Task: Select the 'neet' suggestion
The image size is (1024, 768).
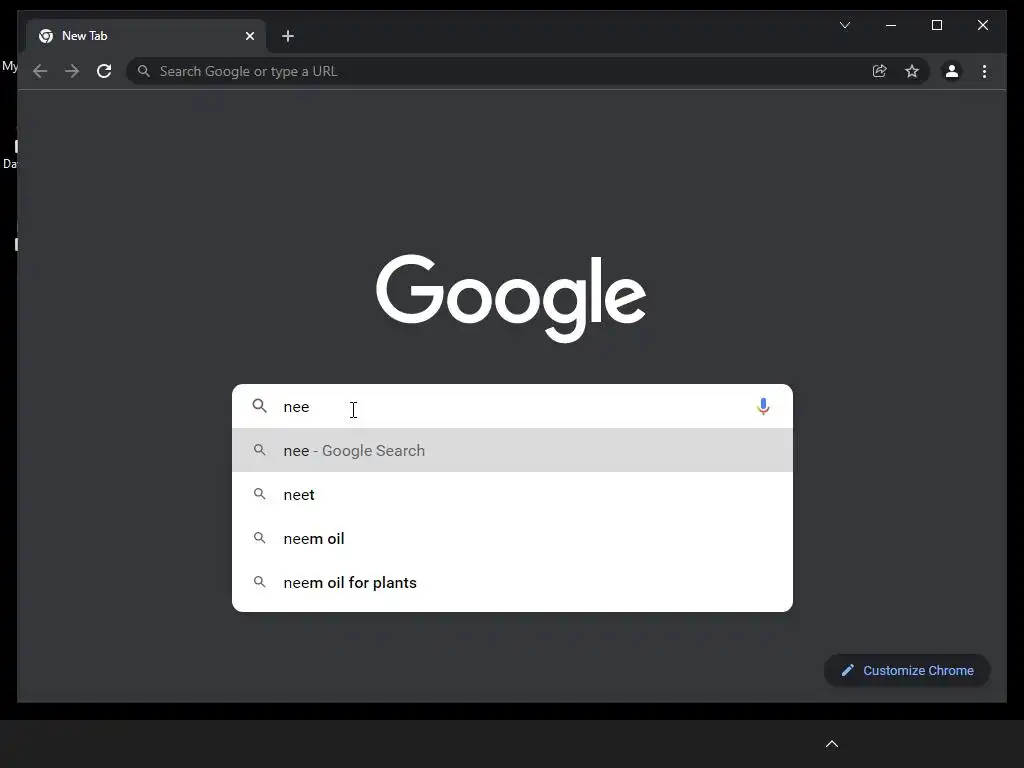Action: click(x=513, y=494)
